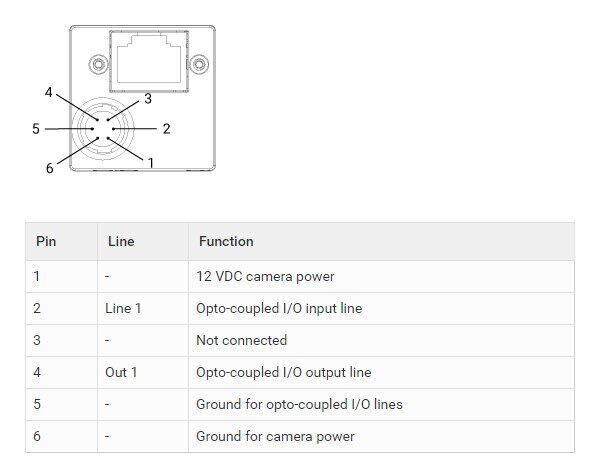
Task: Select pin label 4 in diagram
Action: pyautogui.click(x=48, y=92)
